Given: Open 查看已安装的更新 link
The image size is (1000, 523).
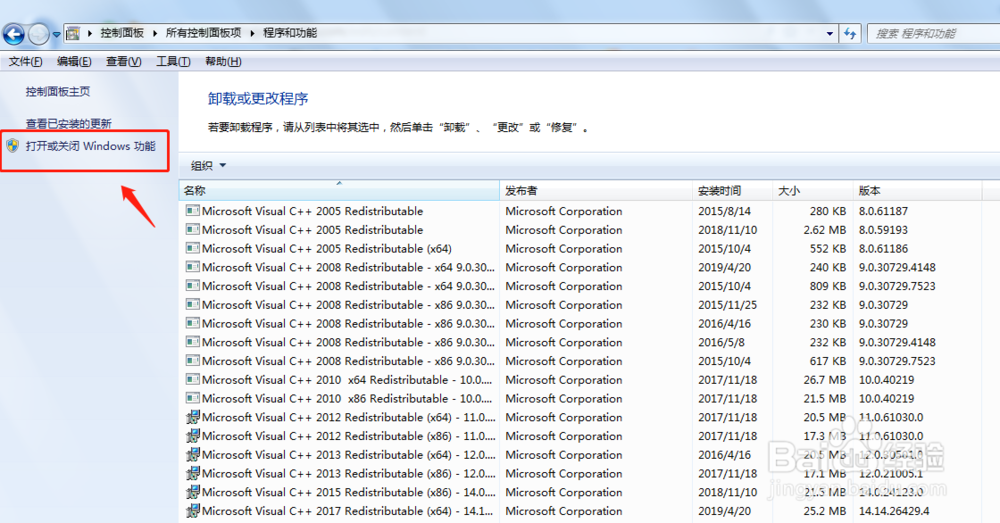Looking at the screenshot, I should (69, 123).
